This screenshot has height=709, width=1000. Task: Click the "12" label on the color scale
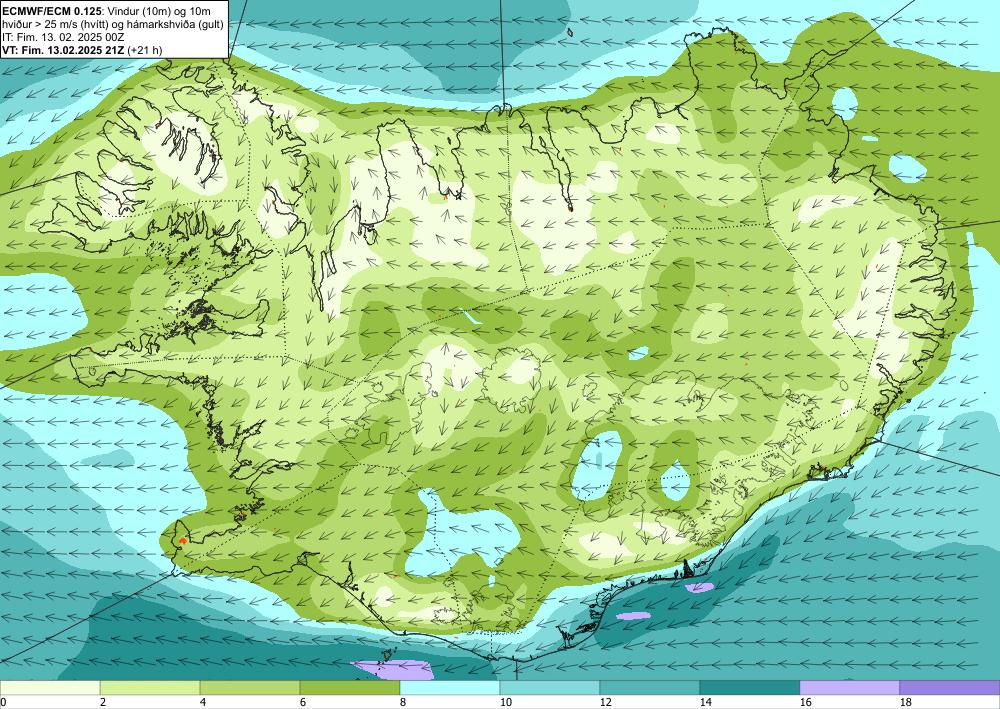[x=605, y=703]
